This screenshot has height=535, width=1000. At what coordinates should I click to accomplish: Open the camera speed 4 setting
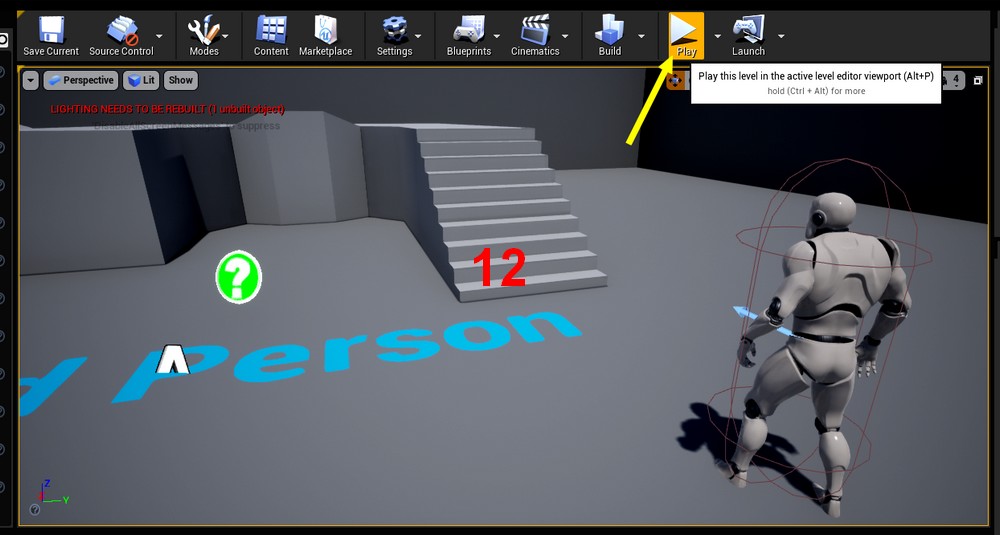point(955,80)
